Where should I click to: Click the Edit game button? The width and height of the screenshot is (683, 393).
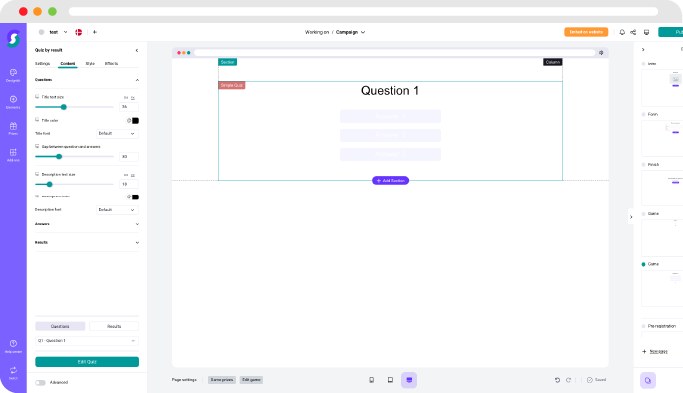coord(251,380)
